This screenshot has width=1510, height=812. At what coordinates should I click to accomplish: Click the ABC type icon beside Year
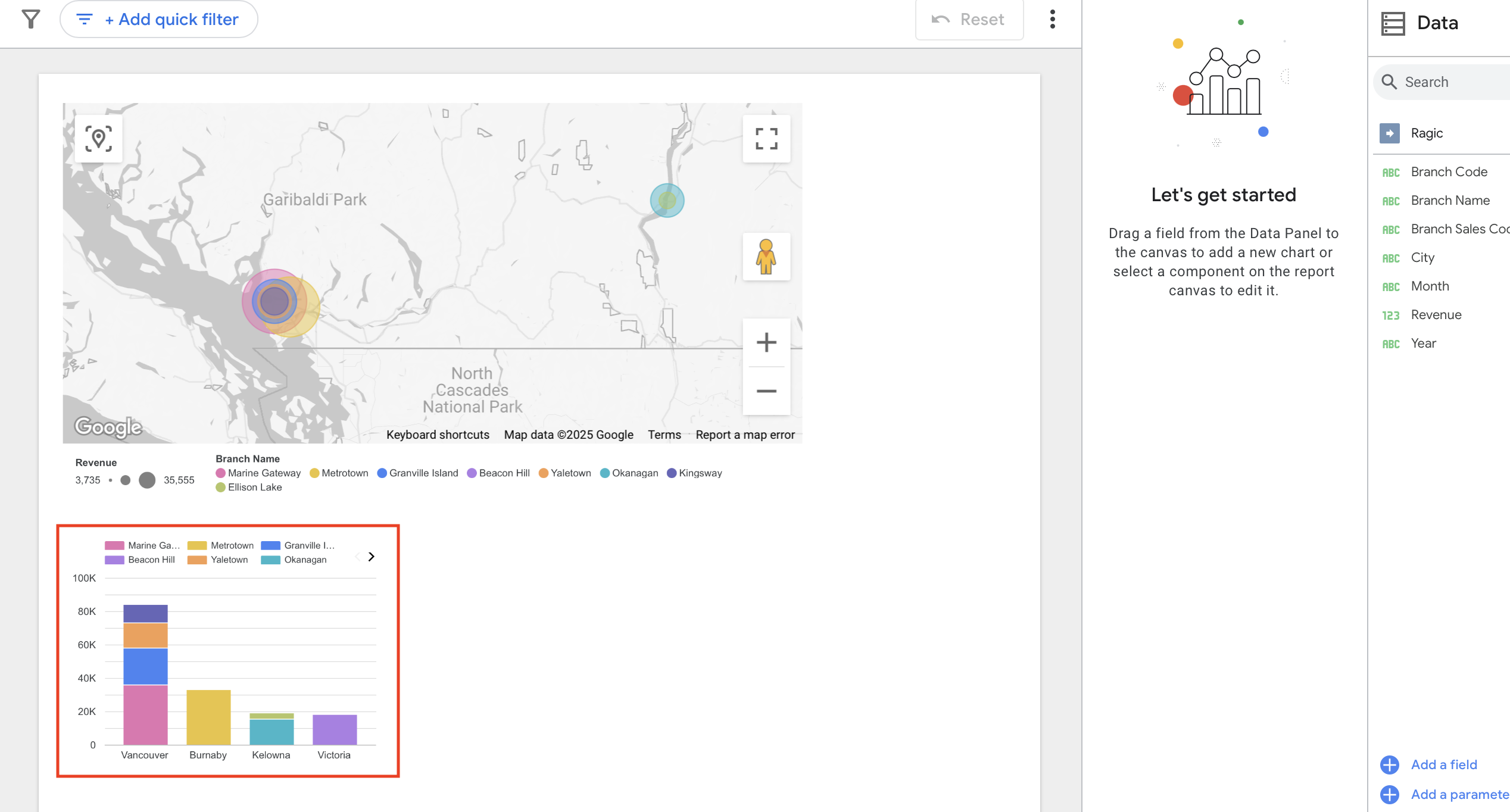pos(1390,344)
